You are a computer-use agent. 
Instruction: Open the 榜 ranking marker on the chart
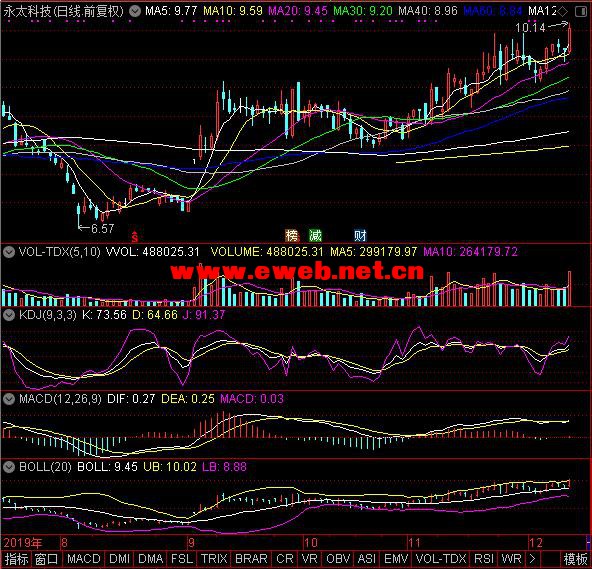tap(292, 236)
